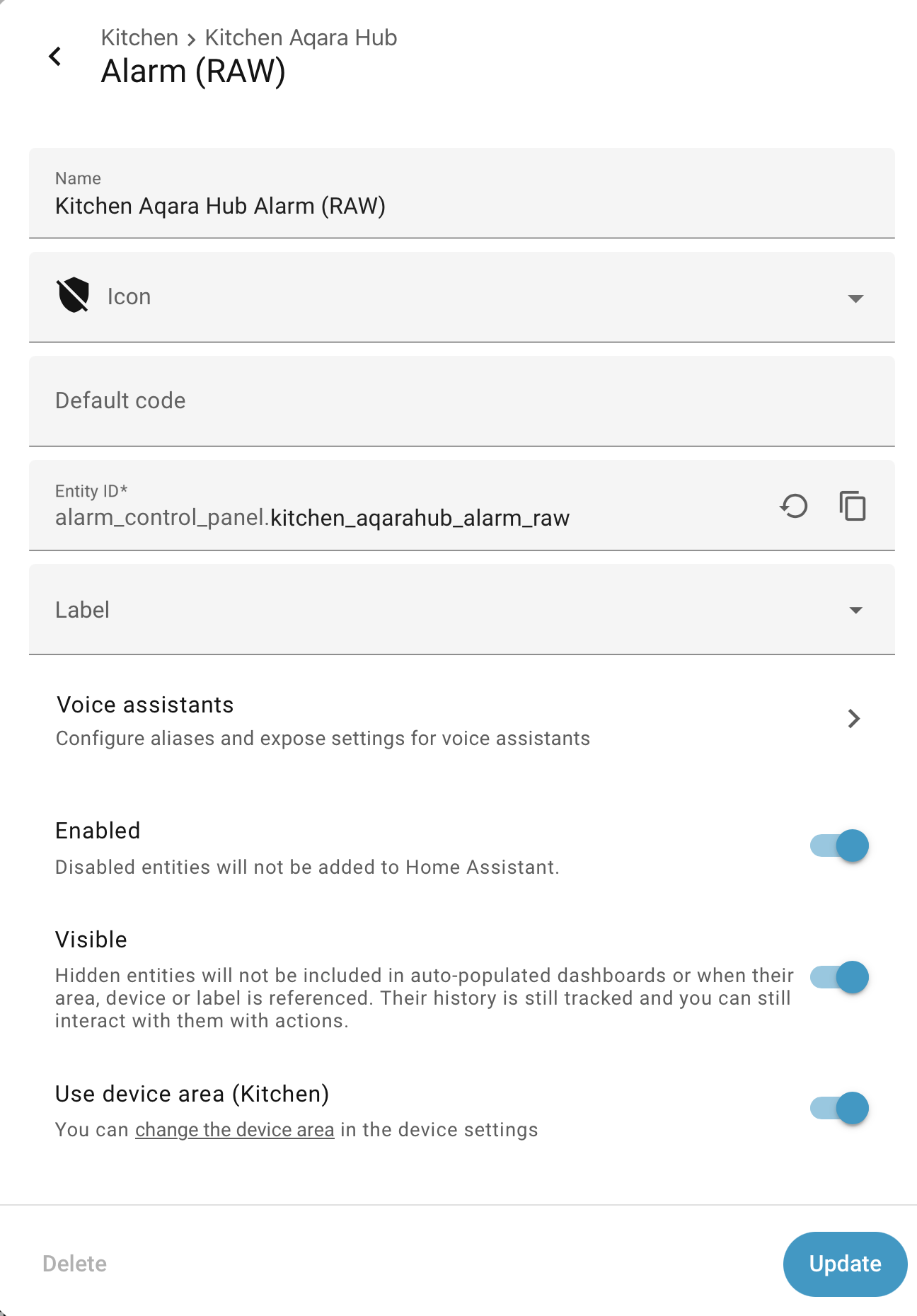Click the Alarm (RAW) dialog title

[x=193, y=71]
